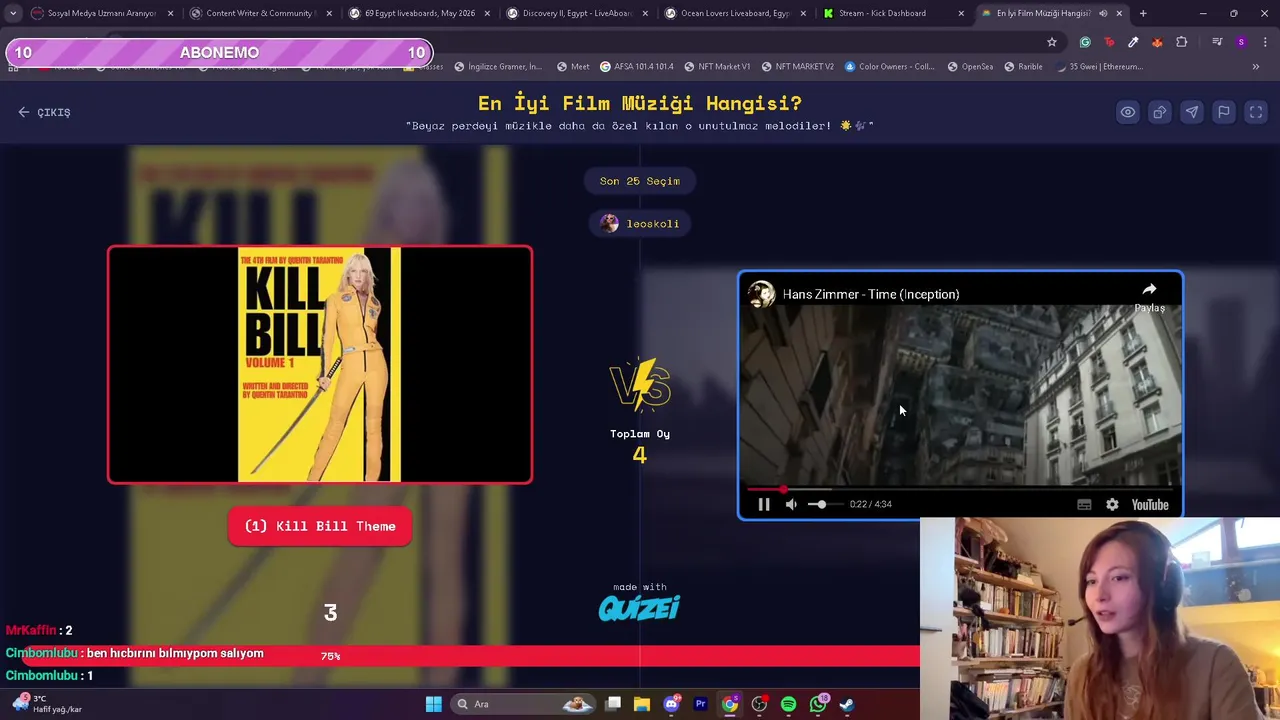The height and width of the screenshot is (720, 1280).
Task: Toggle fullscreen mode in quiz header
Action: coord(1256,112)
